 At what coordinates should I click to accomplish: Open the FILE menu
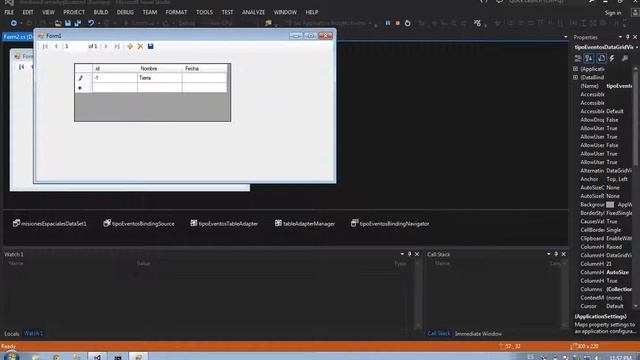[x=9, y=12]
